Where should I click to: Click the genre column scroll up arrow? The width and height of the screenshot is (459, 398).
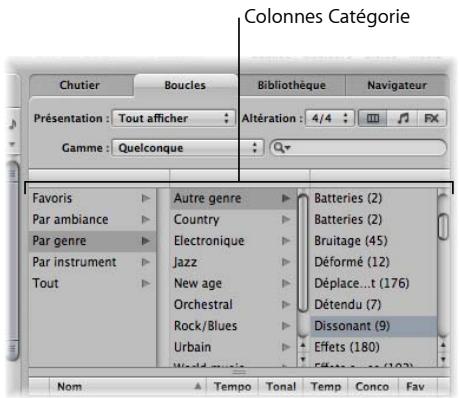click(x=303, y=345)
